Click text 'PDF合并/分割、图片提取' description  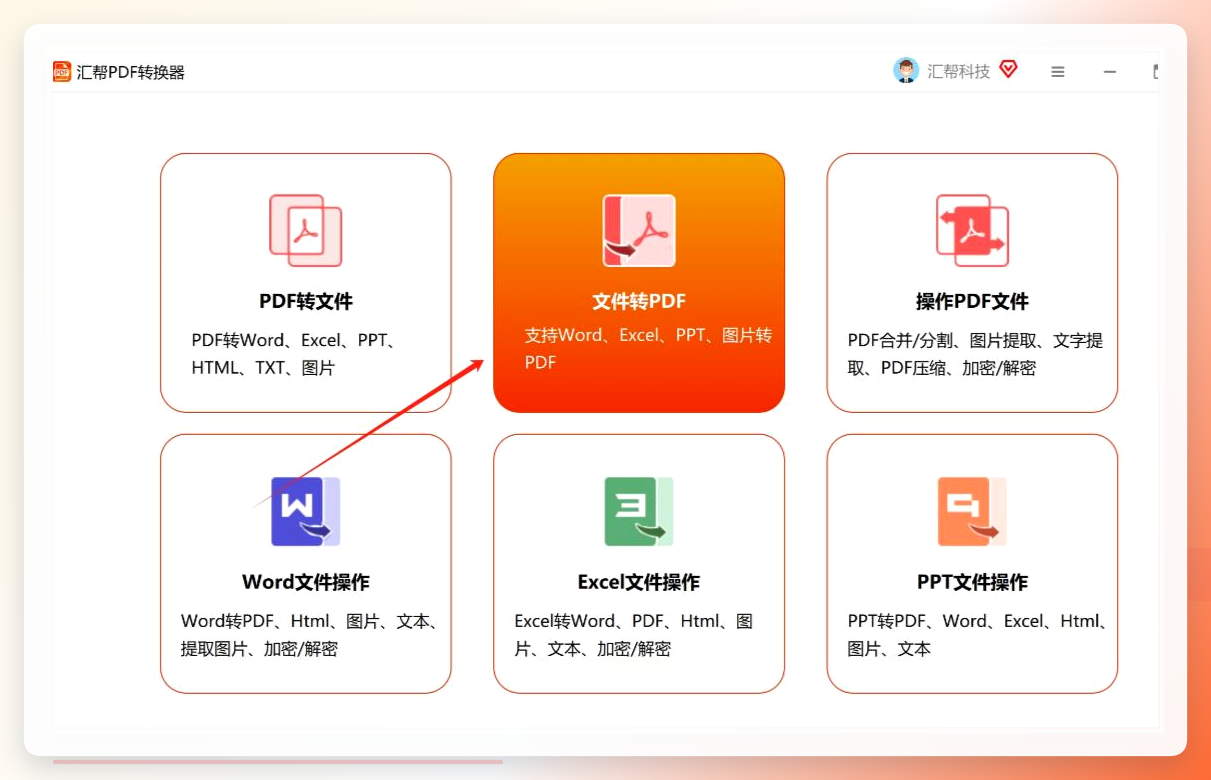coord(975,354)
